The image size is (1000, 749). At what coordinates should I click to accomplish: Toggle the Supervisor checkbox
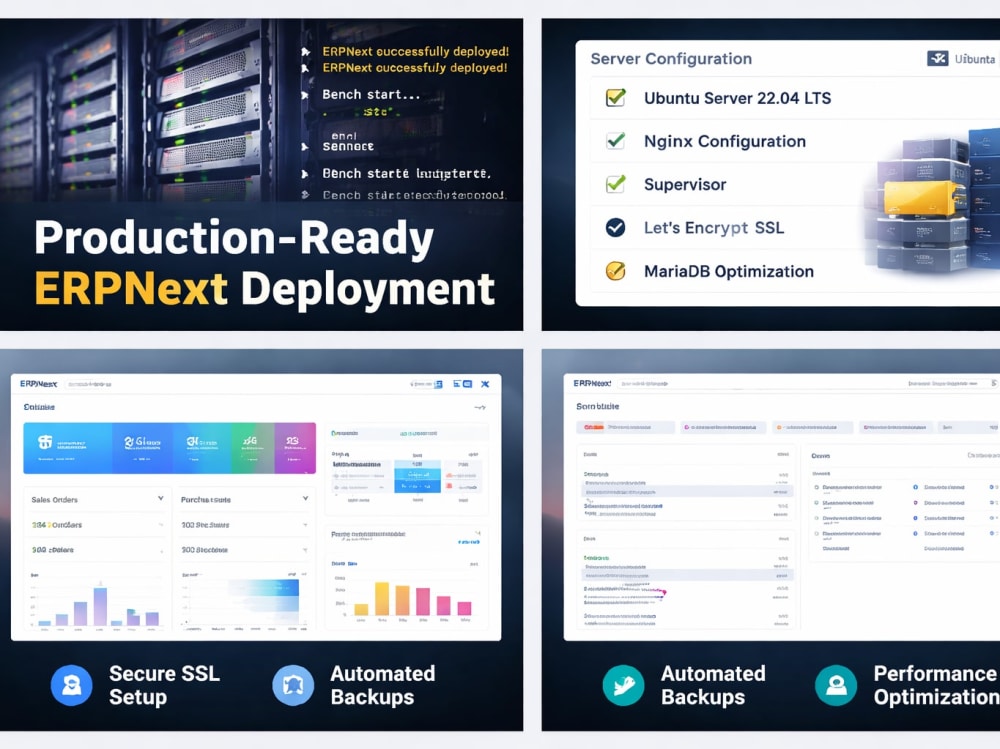tap(615, 184)
